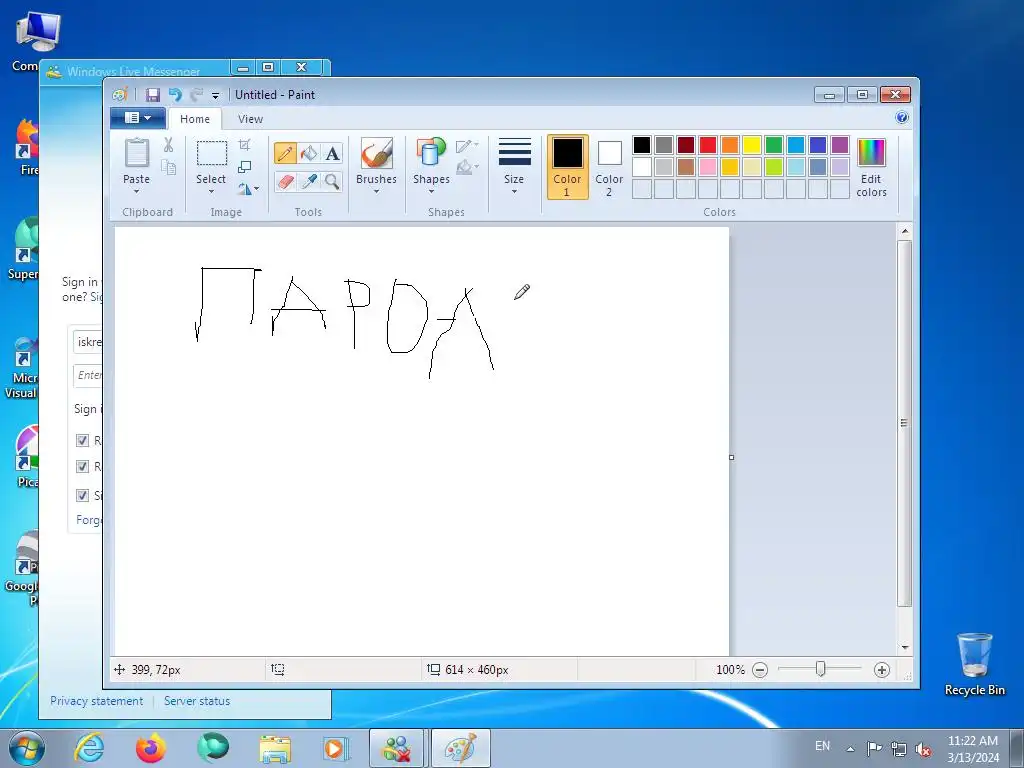Viewport: 1024px width, 768px height.
Task: Click the Windows Start button
Action: coord(27,748)
